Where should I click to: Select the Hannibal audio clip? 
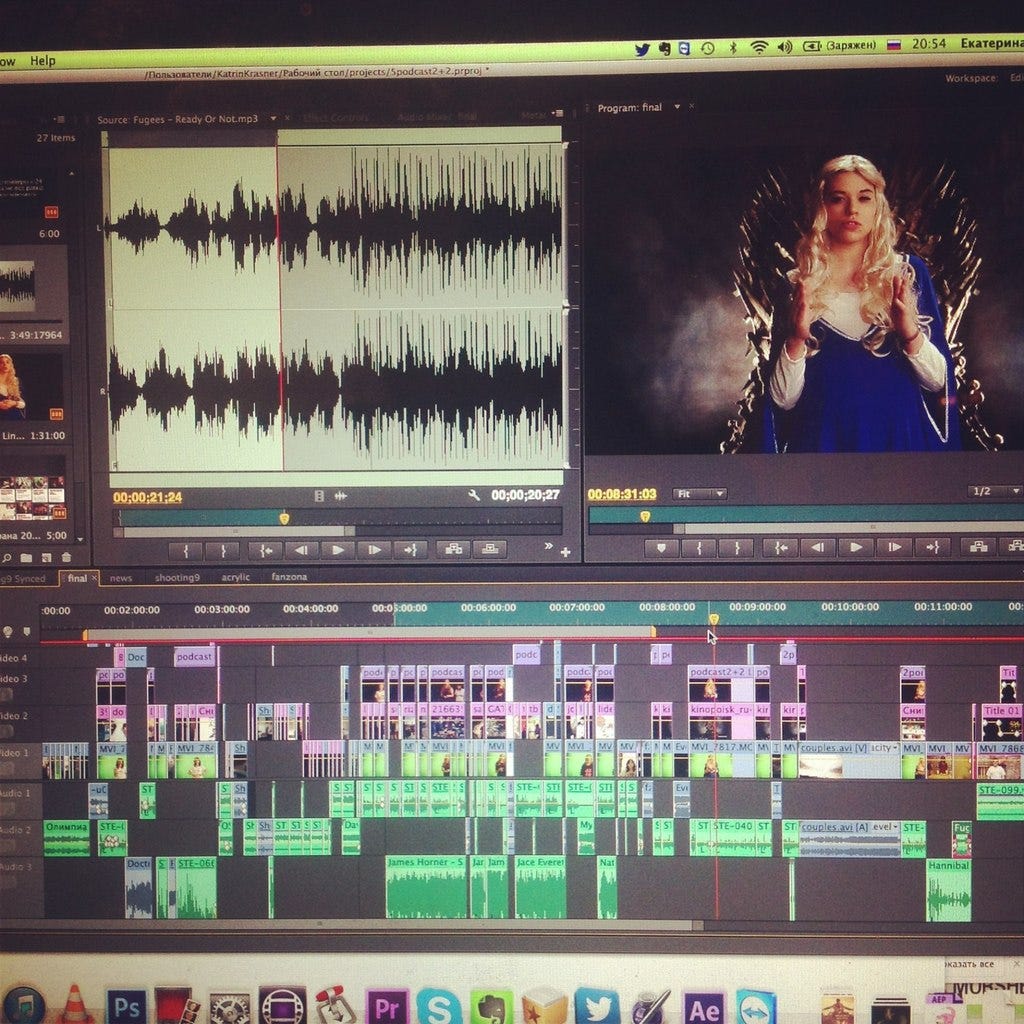tap(948, 890)
